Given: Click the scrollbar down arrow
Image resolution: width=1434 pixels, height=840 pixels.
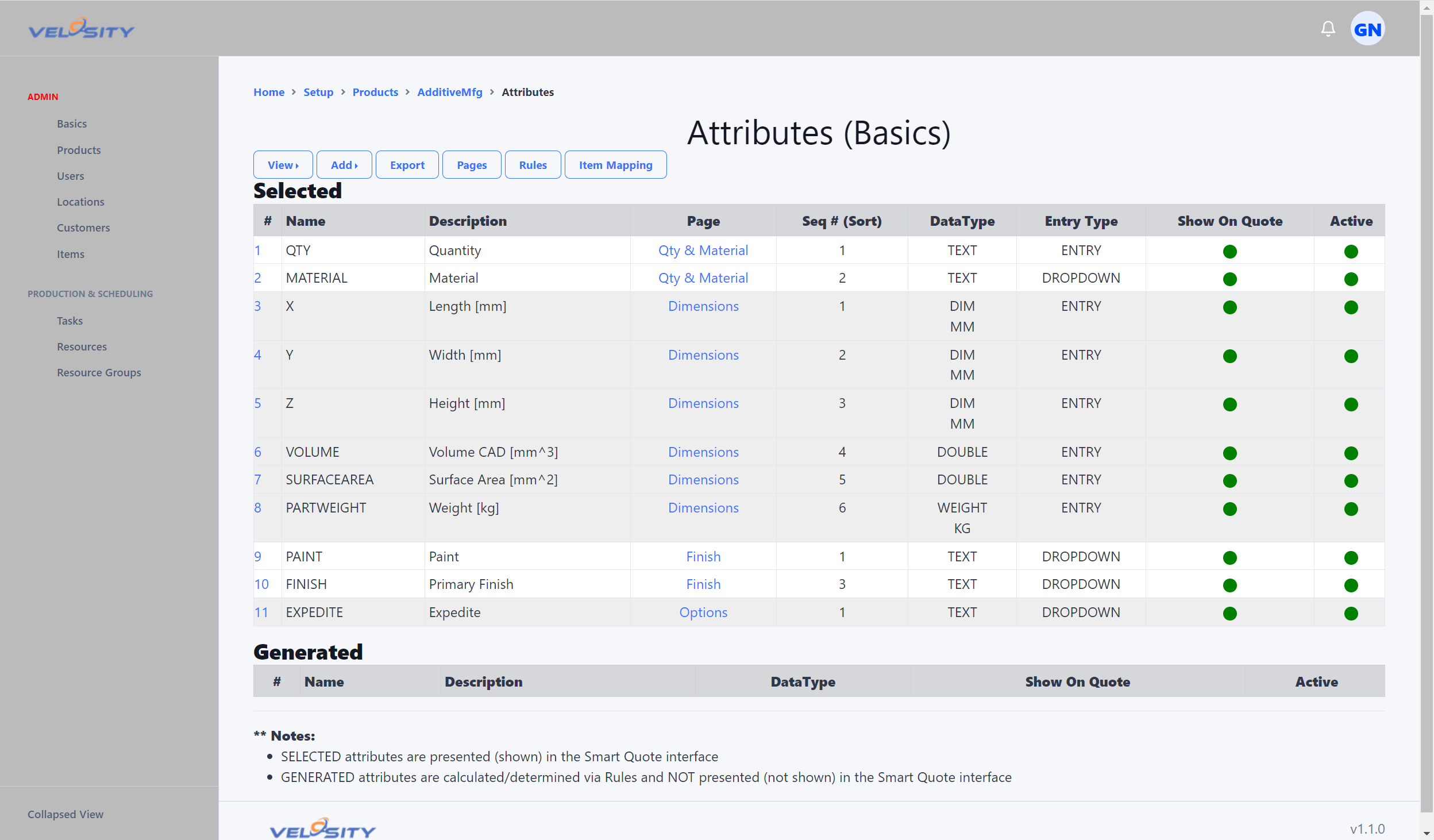Looking at the screenshot, I should (1427, 833).
